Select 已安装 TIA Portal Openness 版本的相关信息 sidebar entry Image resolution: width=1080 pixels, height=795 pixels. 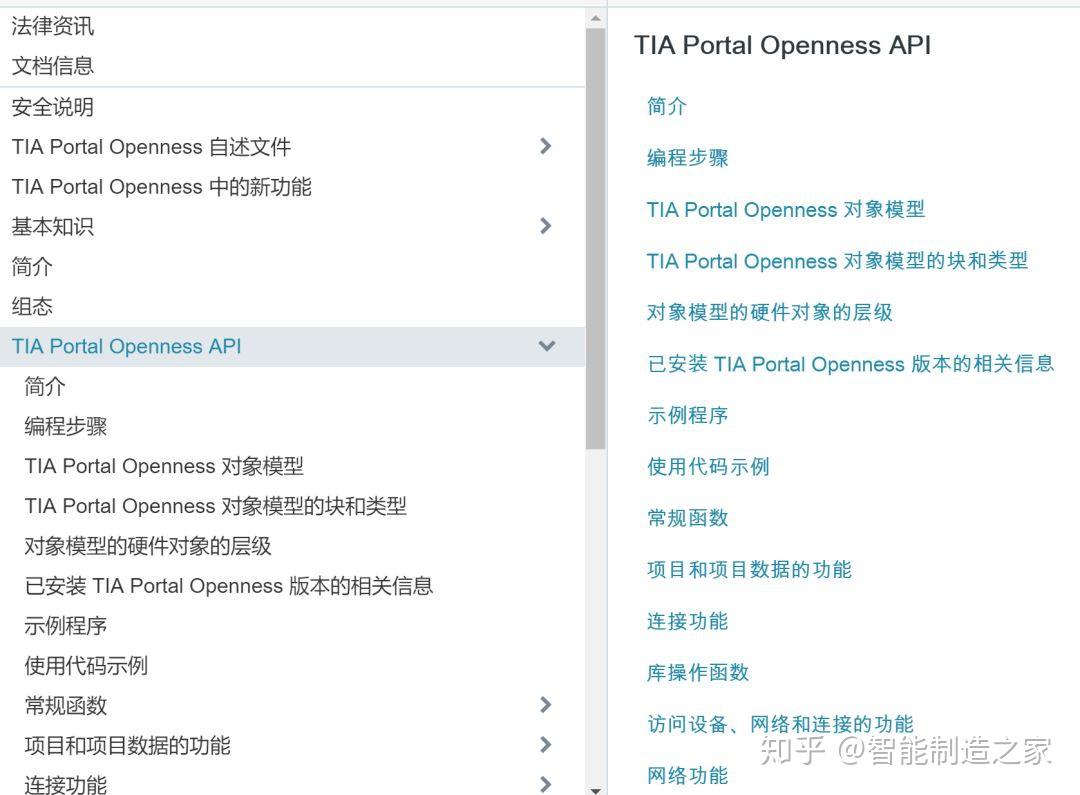coord(228,585)
